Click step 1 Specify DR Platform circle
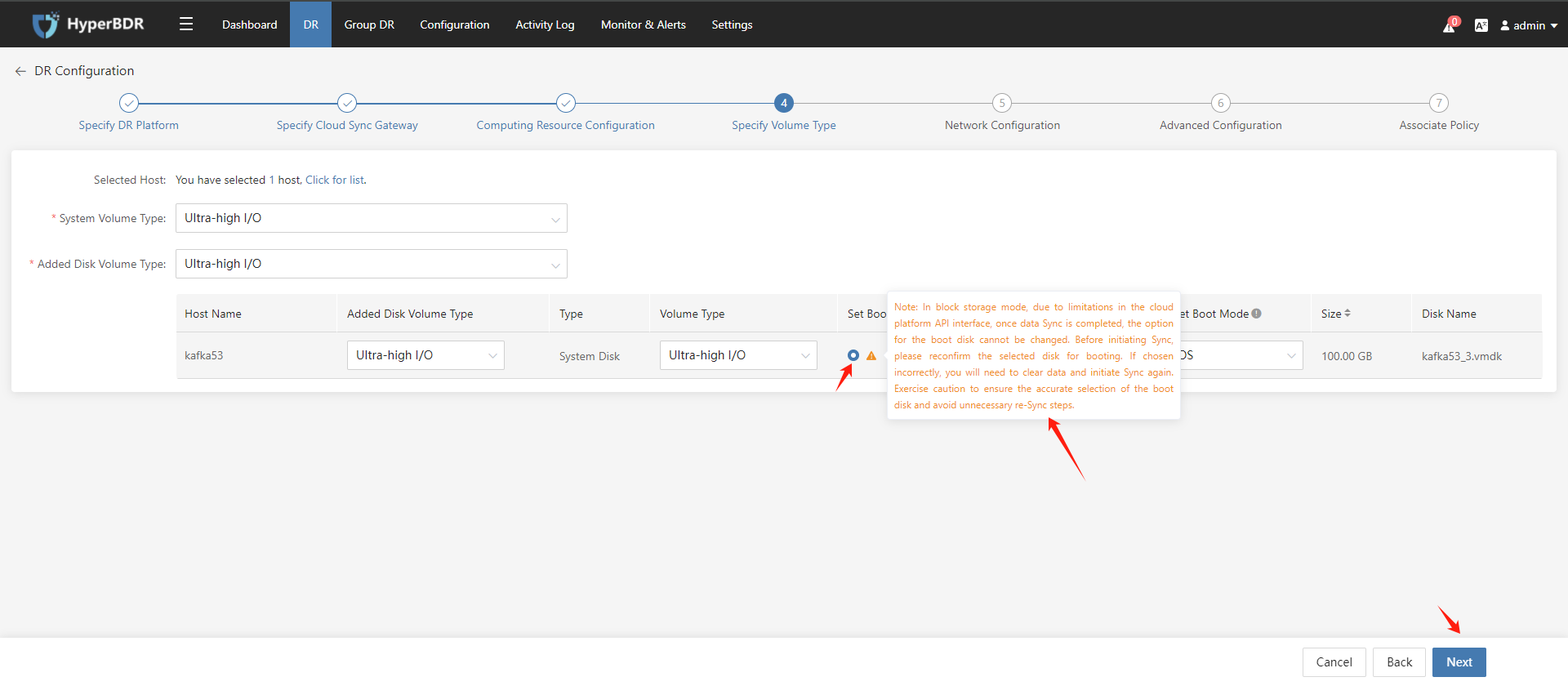This screenshot has height=686, width=1568. (129, 103)
